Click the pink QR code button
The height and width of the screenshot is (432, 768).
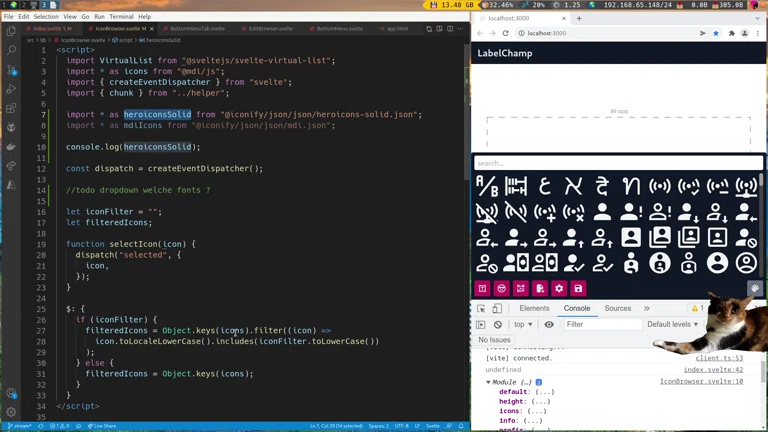[521, 288]
